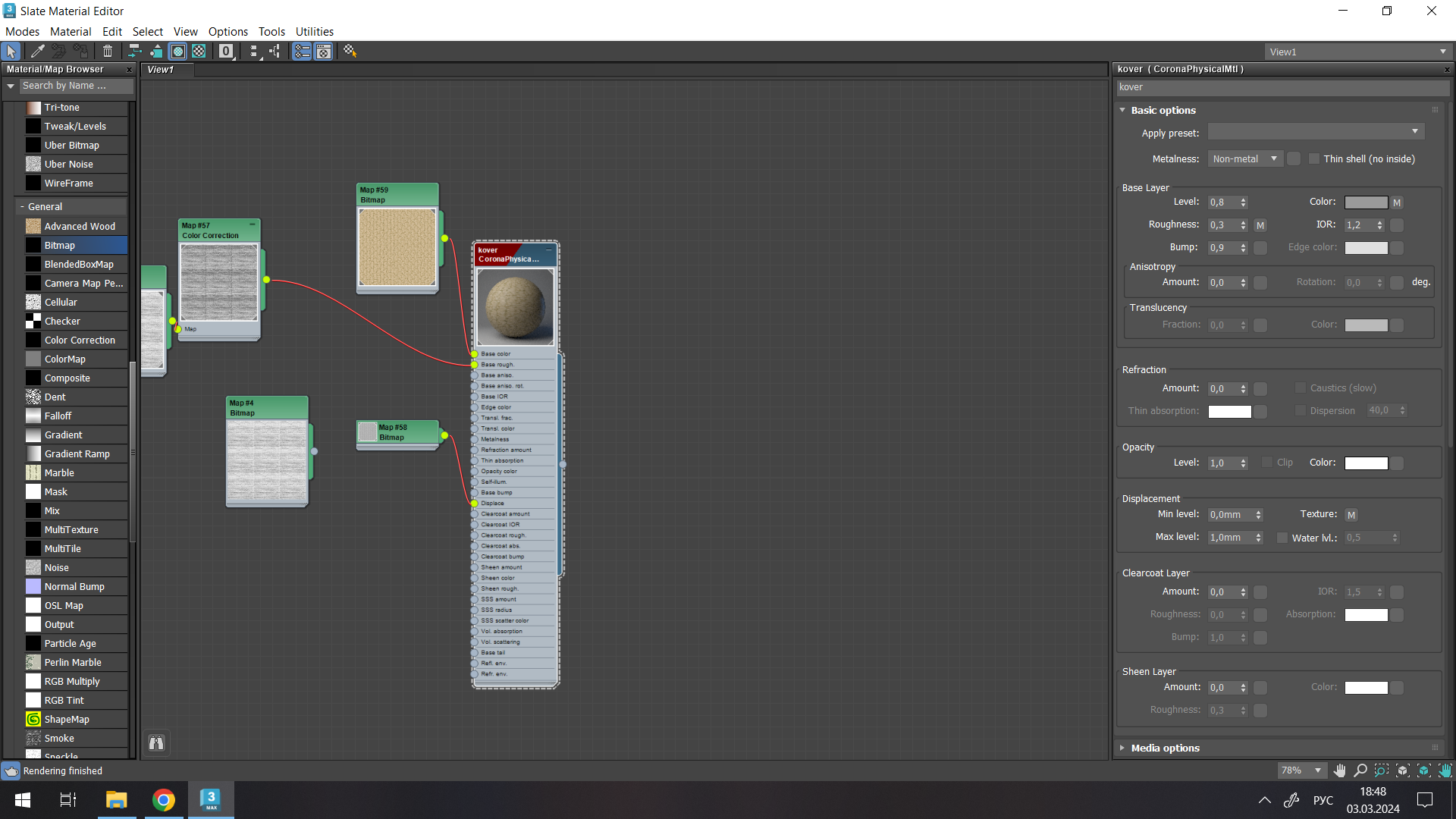Screen dimensions: 1456x819
Task: Enable Thin shell (no inside) checkbox
Action: coord(1314,159)
